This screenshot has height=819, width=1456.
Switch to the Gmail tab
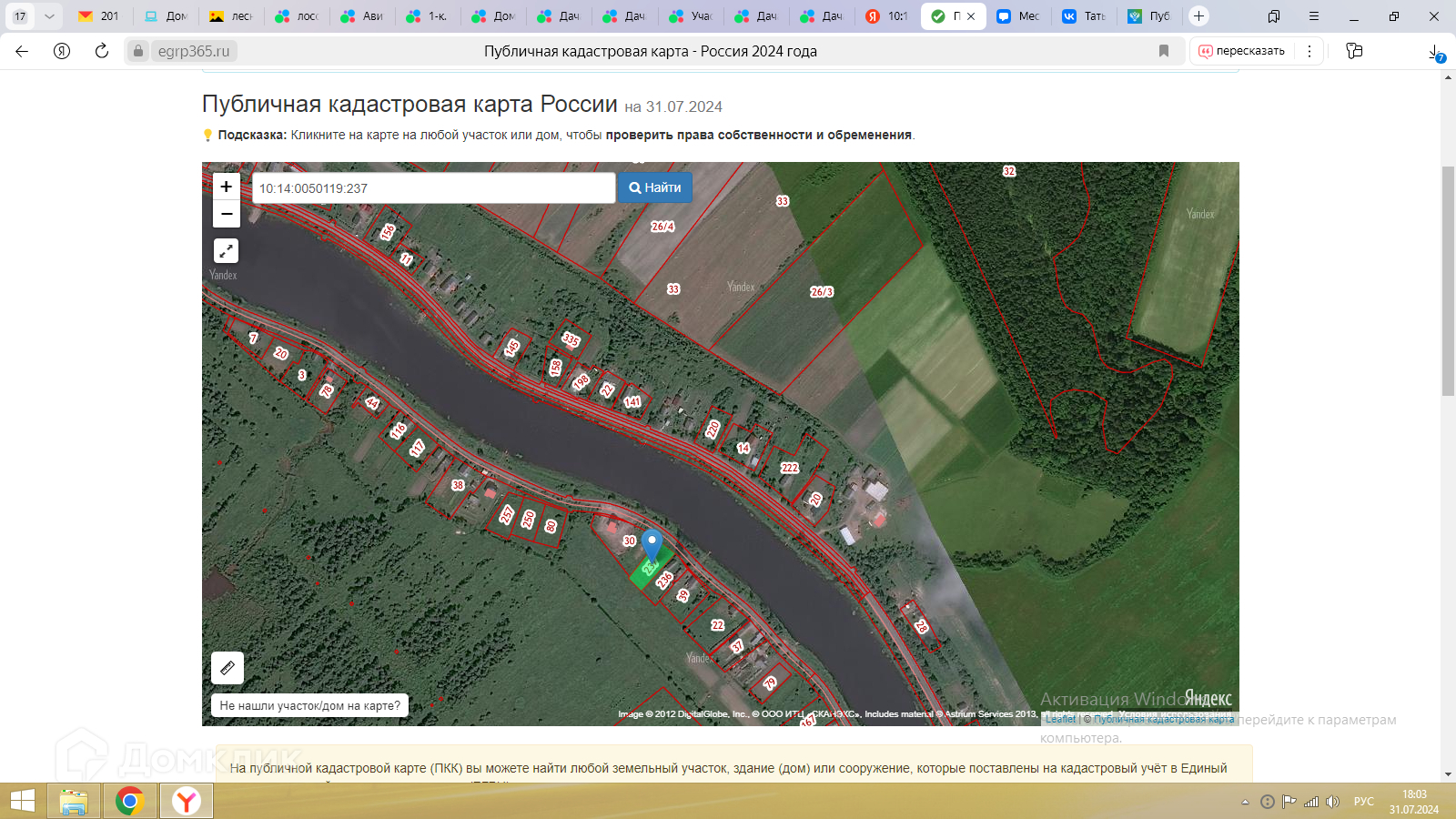[x=98, y=16]
